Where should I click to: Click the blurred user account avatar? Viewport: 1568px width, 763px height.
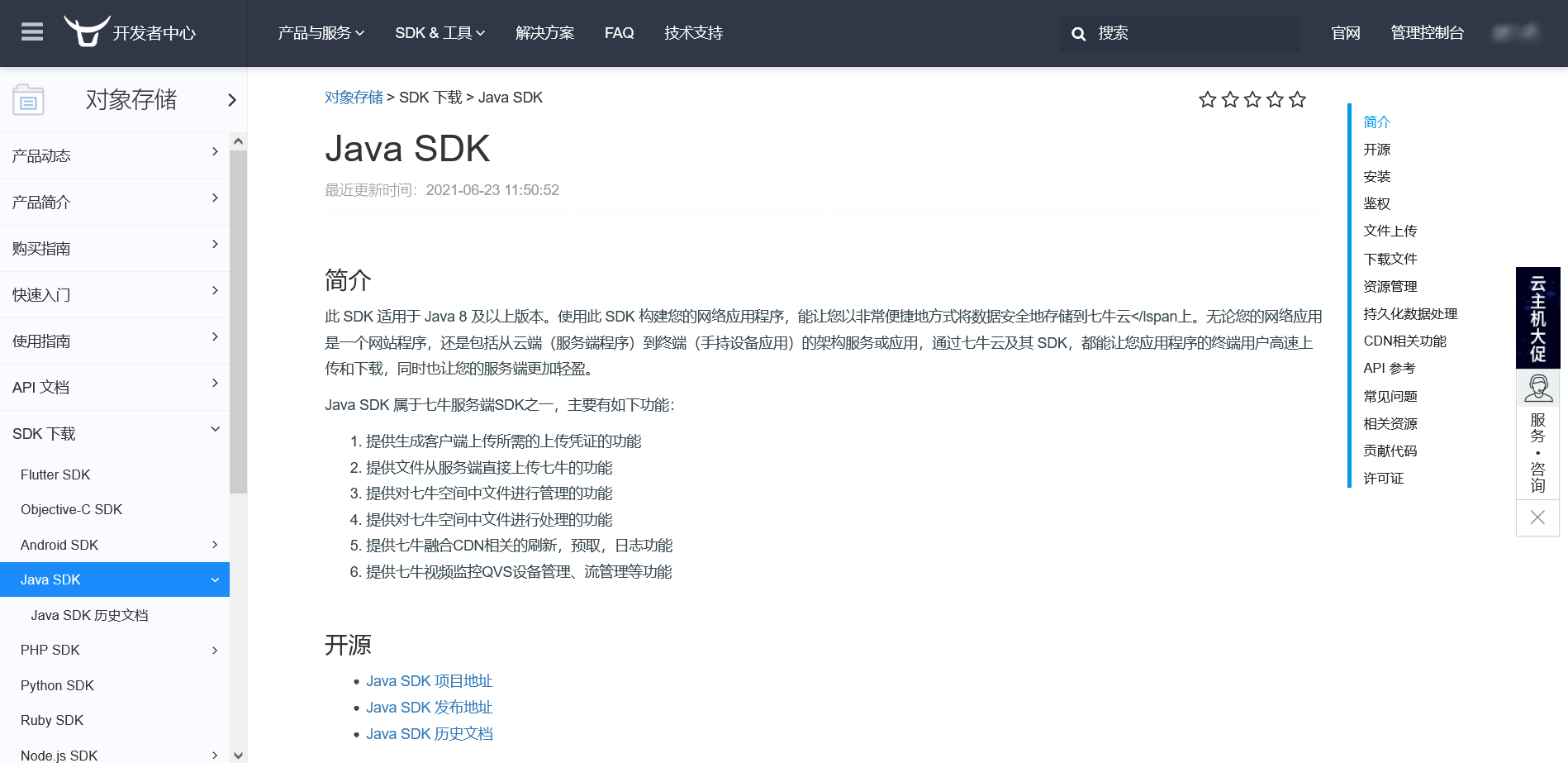(x=1516, y=32)
